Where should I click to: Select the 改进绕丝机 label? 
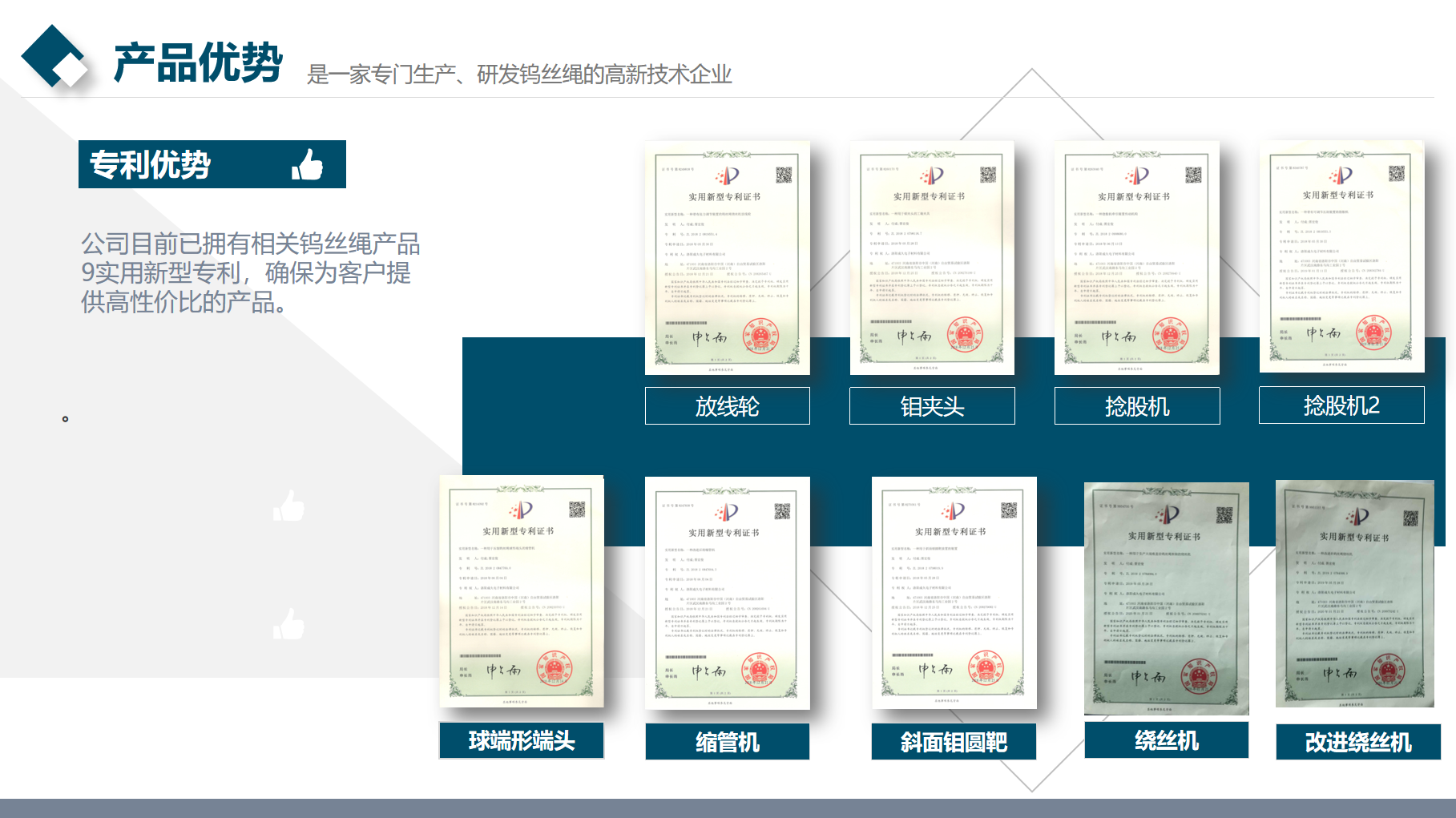(1357, 742)
